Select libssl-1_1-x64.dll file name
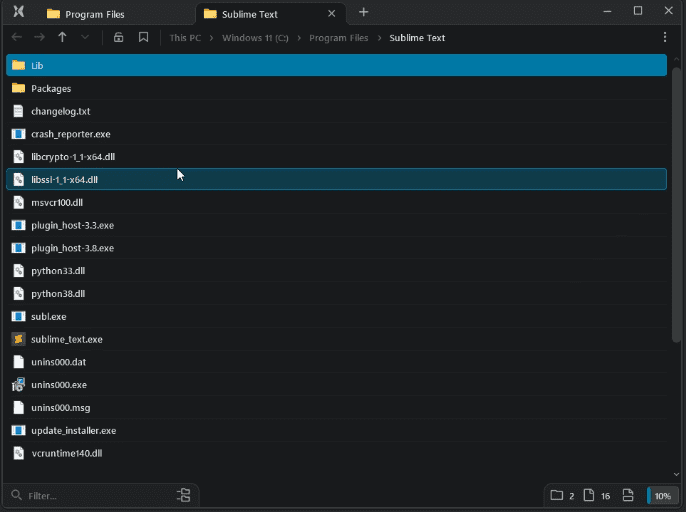The width and height of the screenshot is (686, 512). click(x=65, y=179)
